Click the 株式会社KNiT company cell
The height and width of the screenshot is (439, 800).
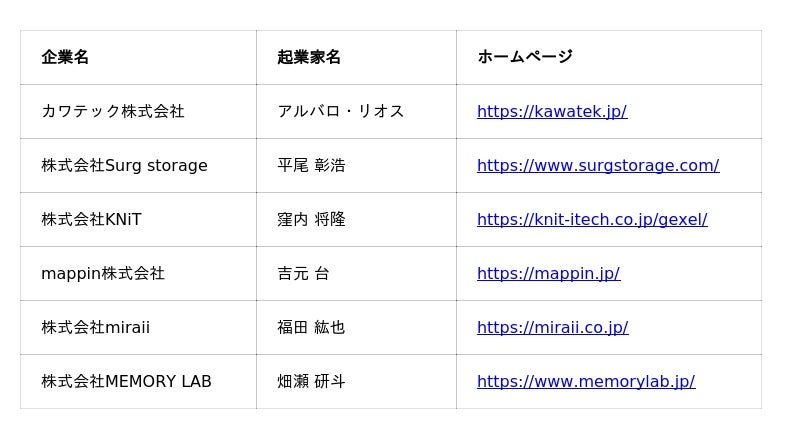point(91,219)
